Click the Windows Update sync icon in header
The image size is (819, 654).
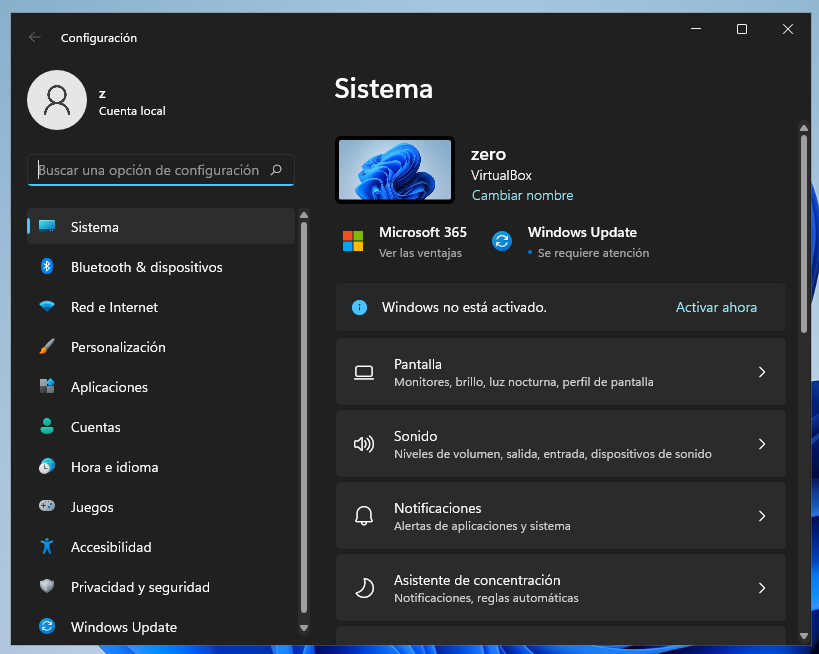502,241
